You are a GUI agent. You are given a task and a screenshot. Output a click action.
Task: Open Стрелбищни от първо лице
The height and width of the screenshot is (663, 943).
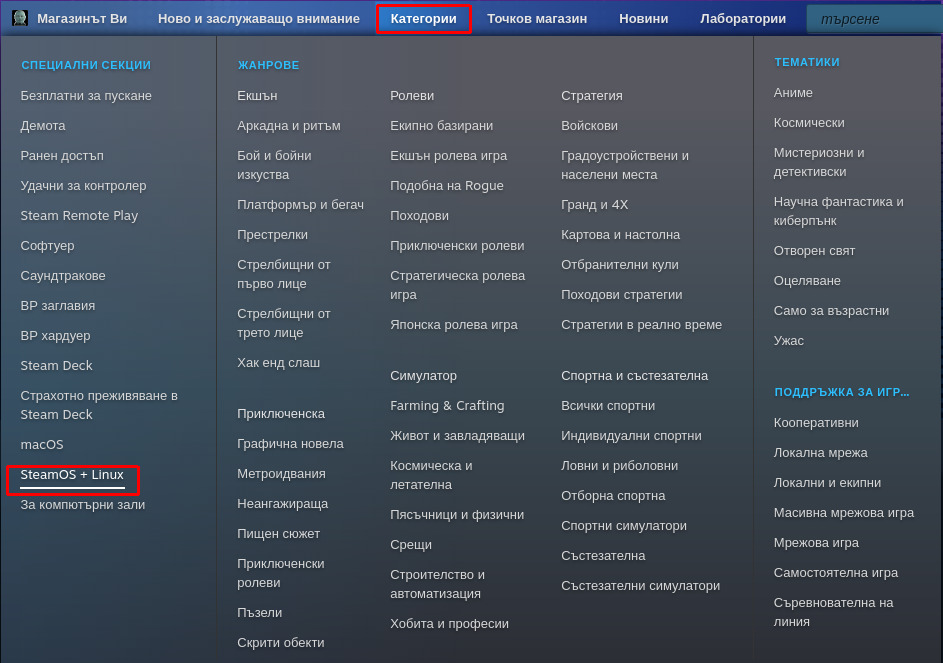pyautogui.click(x=284, y=274)
